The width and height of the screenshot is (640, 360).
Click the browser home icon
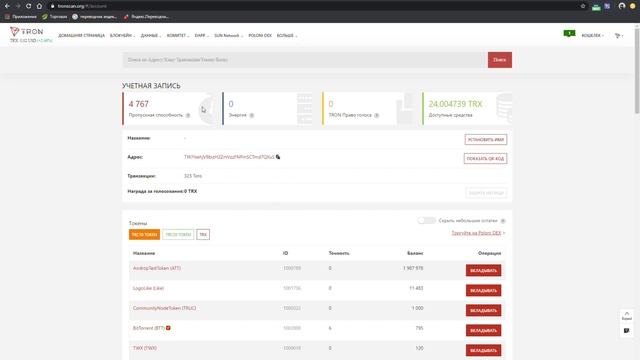[39, 6]
